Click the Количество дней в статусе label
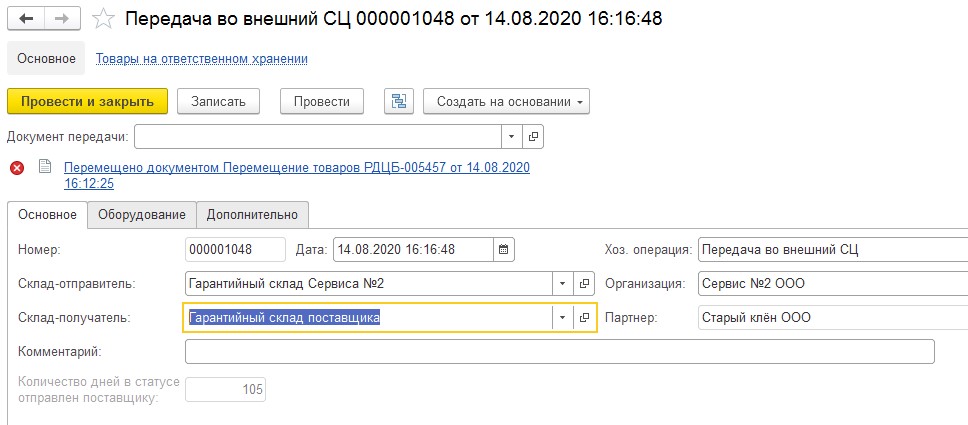 coord(99,390)
